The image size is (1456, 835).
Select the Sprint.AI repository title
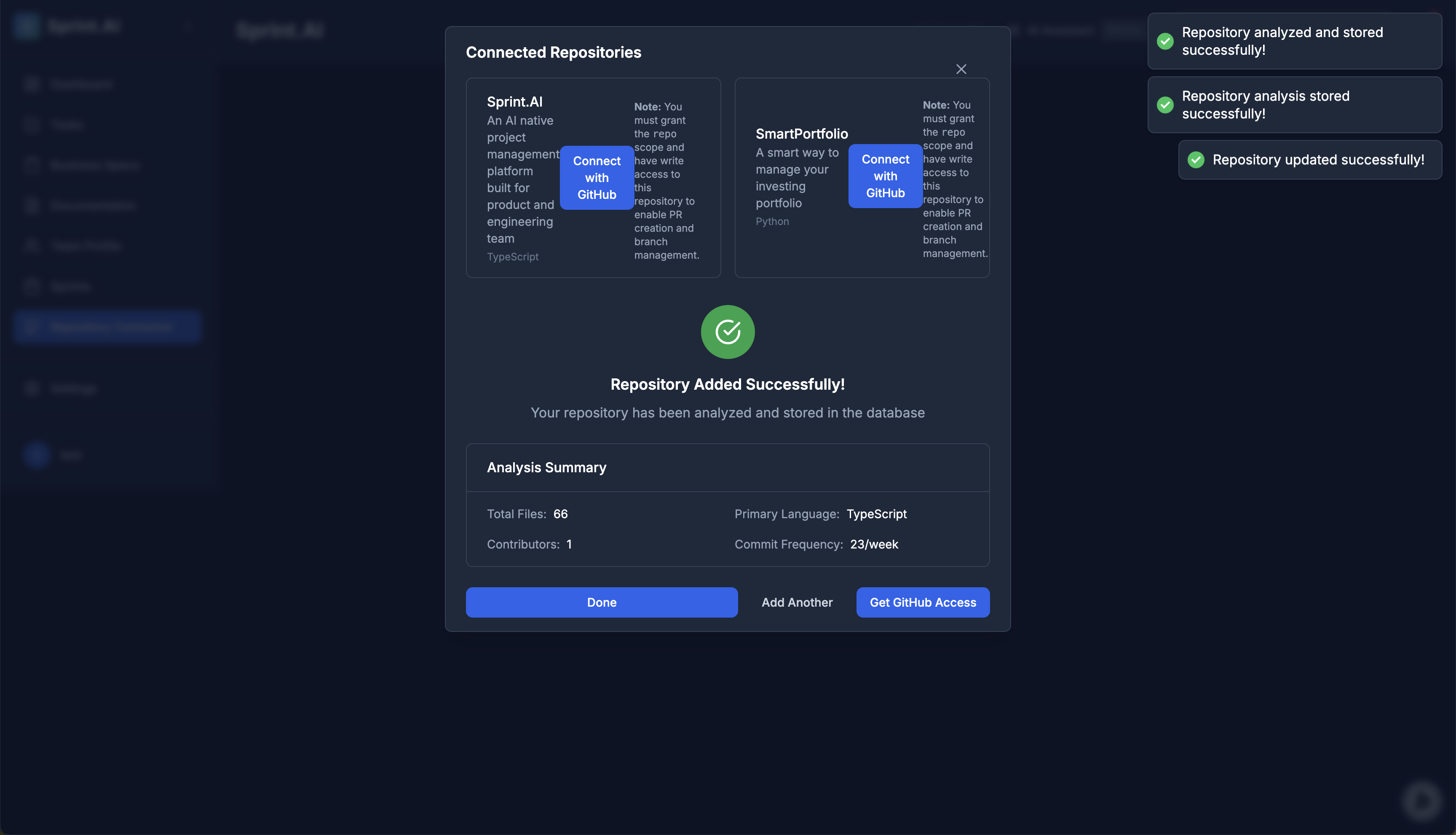click(514, 102)
